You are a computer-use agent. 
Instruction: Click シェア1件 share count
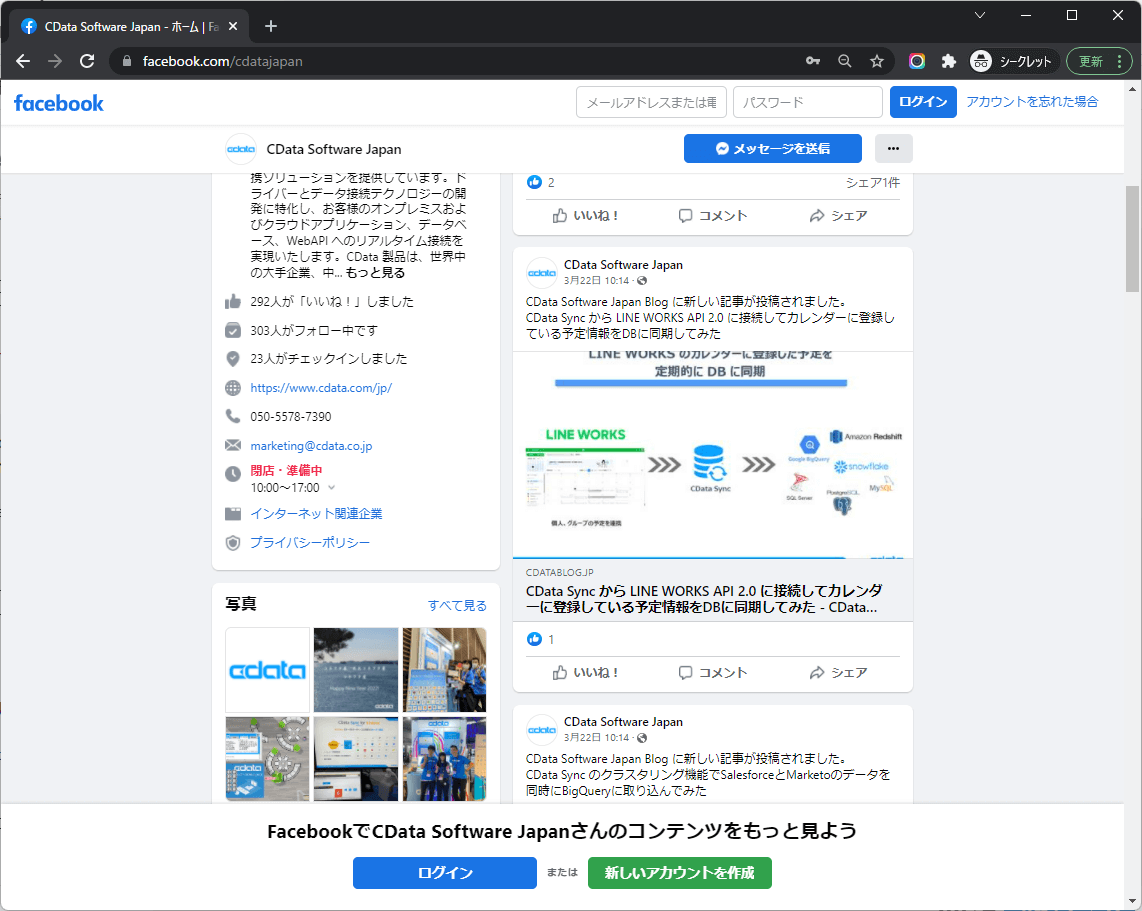click(873, 182)
